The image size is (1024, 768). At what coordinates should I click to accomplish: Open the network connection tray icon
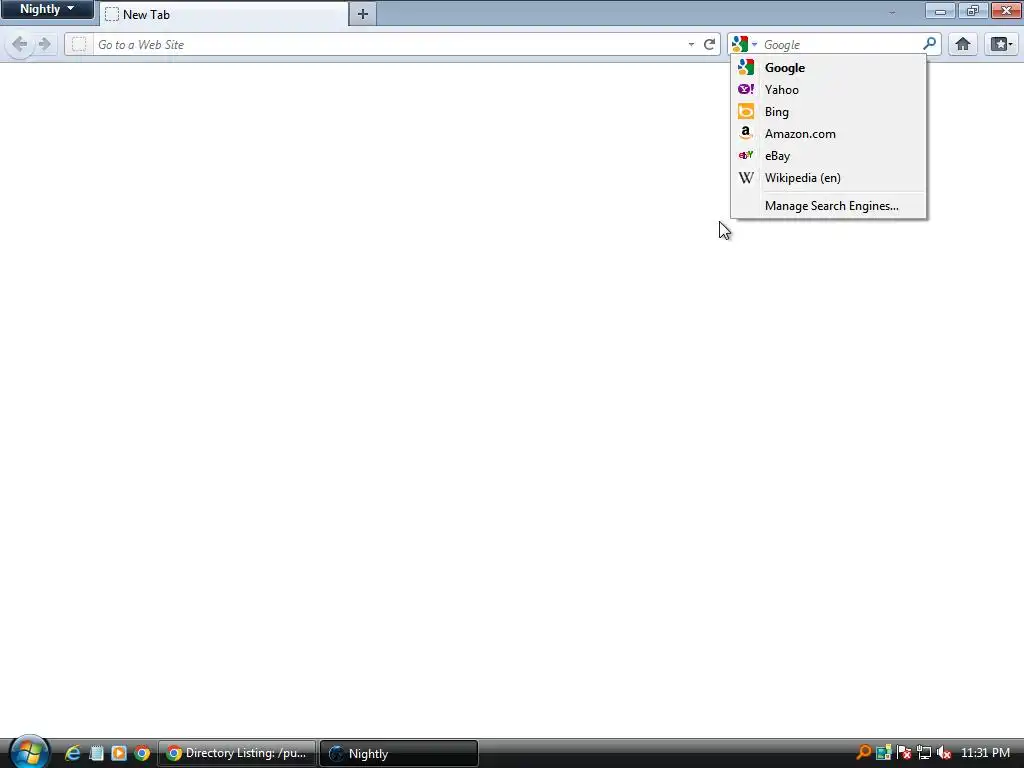pos(923,753)
